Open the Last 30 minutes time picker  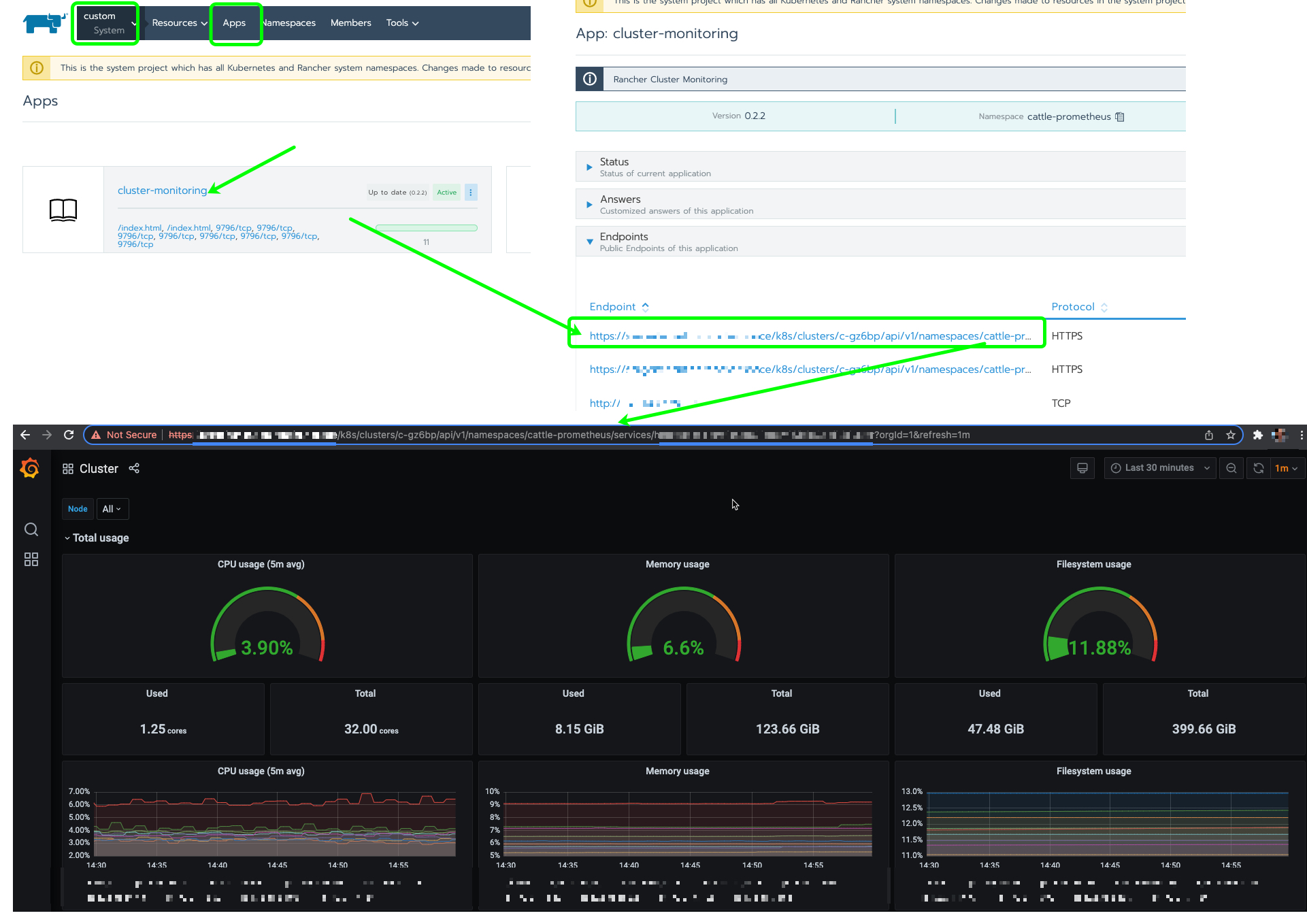(x=1159, y=468)
